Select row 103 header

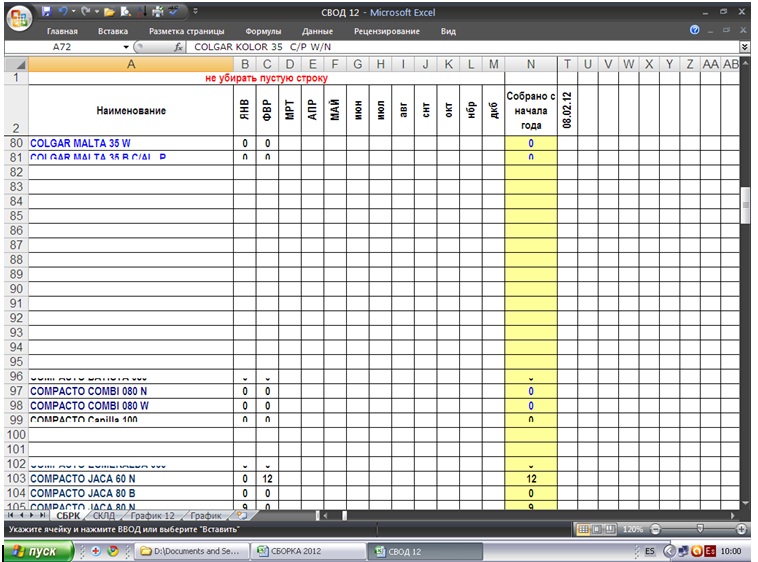click(x=16, y=478)
